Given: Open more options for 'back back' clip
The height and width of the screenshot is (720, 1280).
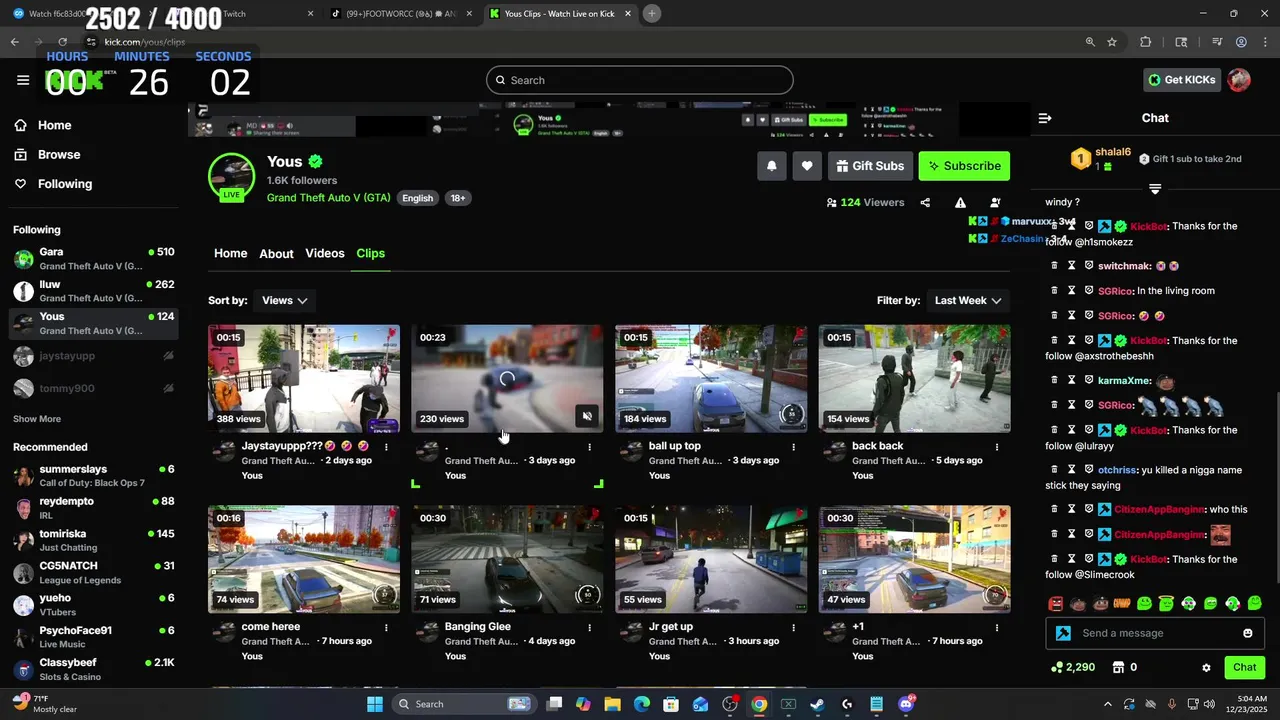Looking at the screenshot, I should click(996, 447).
